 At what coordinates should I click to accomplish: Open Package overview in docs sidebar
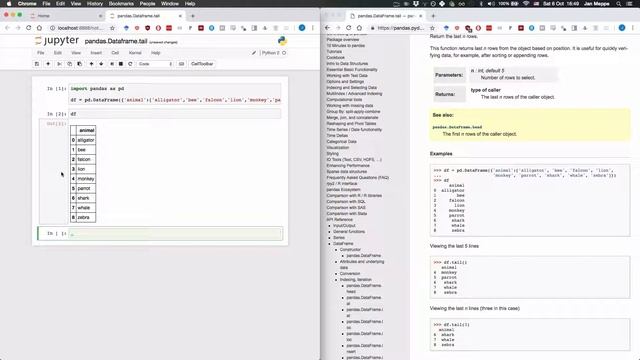342,40
